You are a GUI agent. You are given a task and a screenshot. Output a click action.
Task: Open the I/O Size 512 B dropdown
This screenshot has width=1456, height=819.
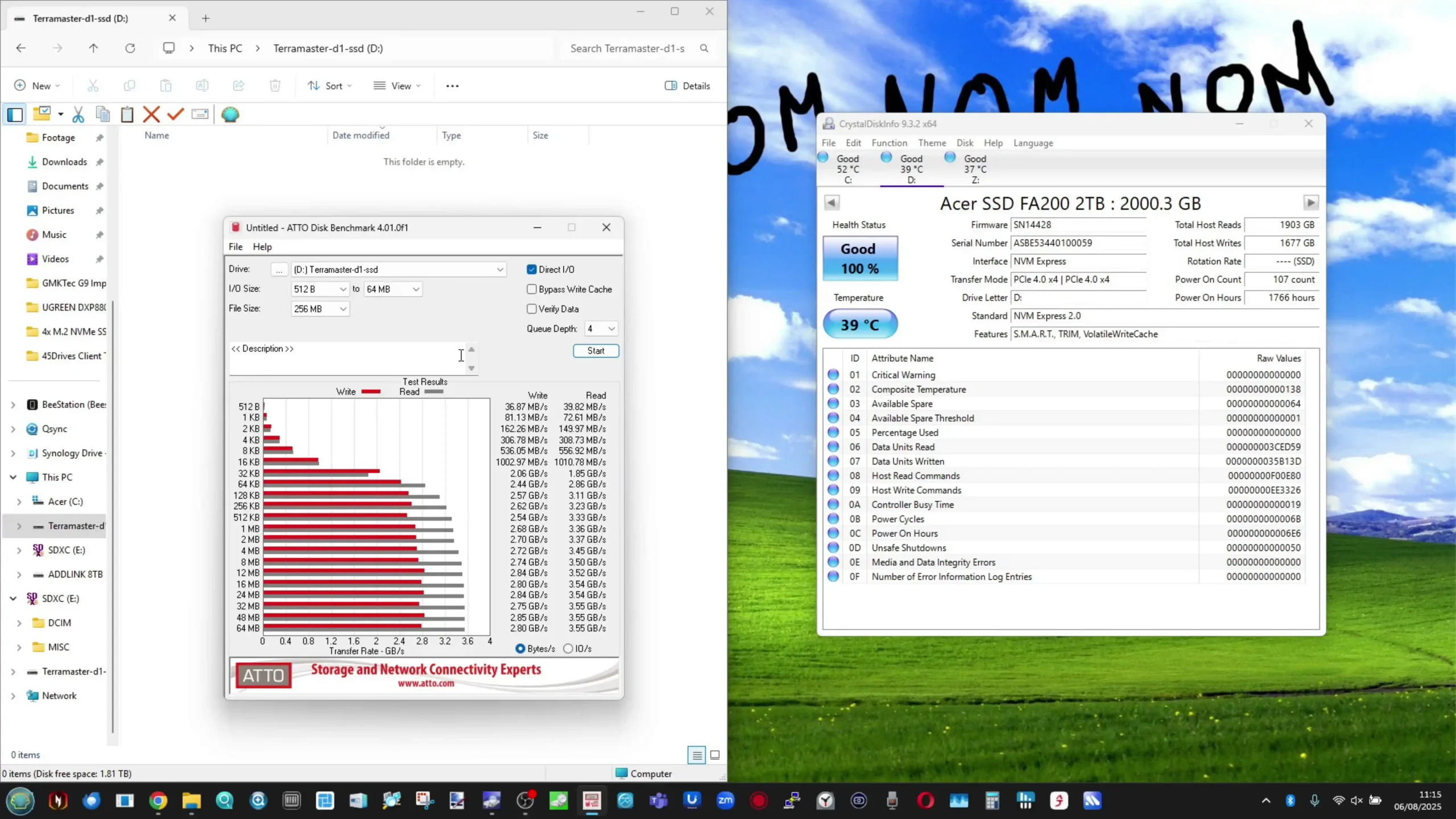click(320, 289)
